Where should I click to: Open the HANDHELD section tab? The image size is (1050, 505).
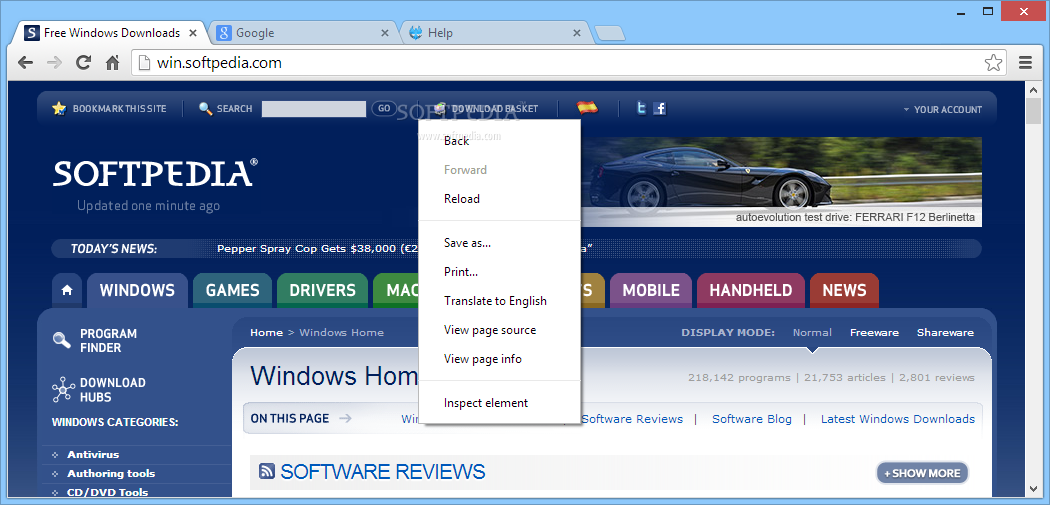click(x=751, y=291)
